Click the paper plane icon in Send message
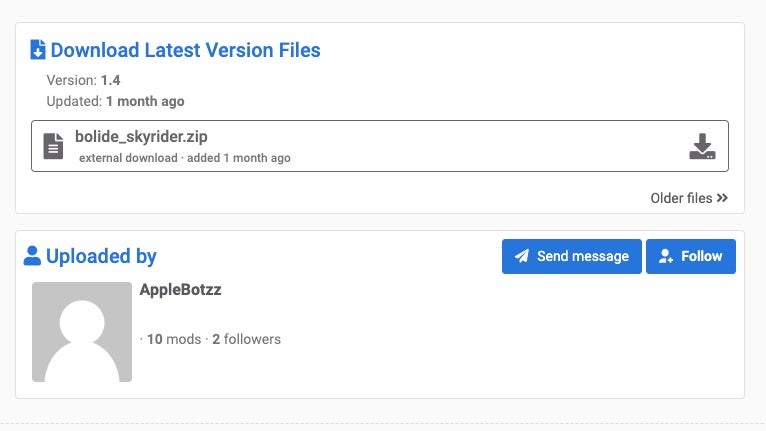The width and height of the screenshot is (766, 431). pos(521,256)
